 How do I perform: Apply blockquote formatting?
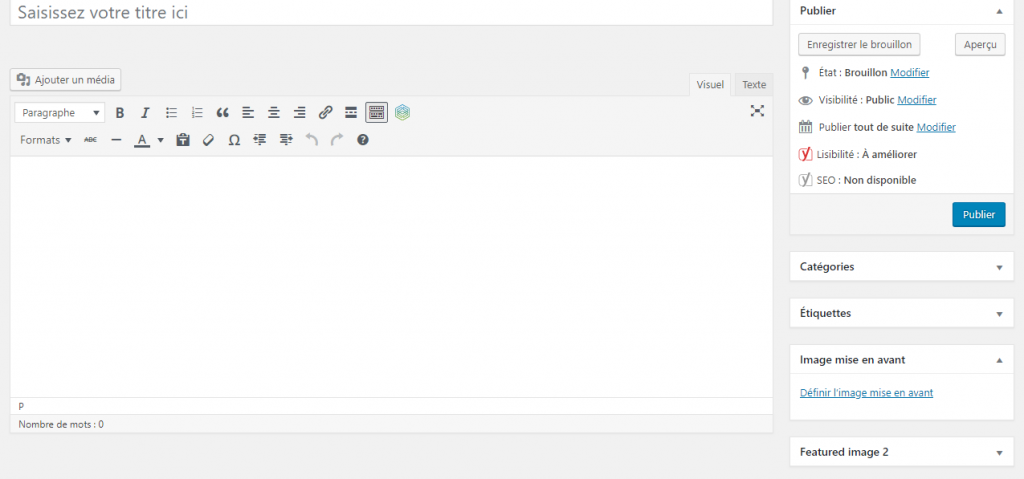[223, 113]
